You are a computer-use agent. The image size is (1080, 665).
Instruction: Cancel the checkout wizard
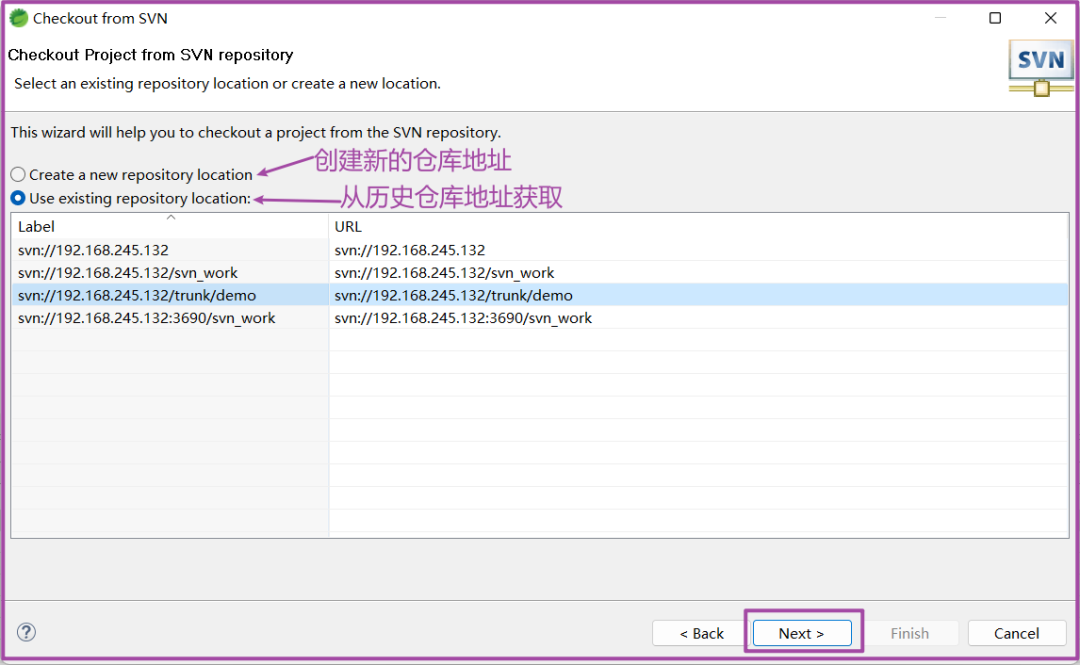coord(1017,633)
